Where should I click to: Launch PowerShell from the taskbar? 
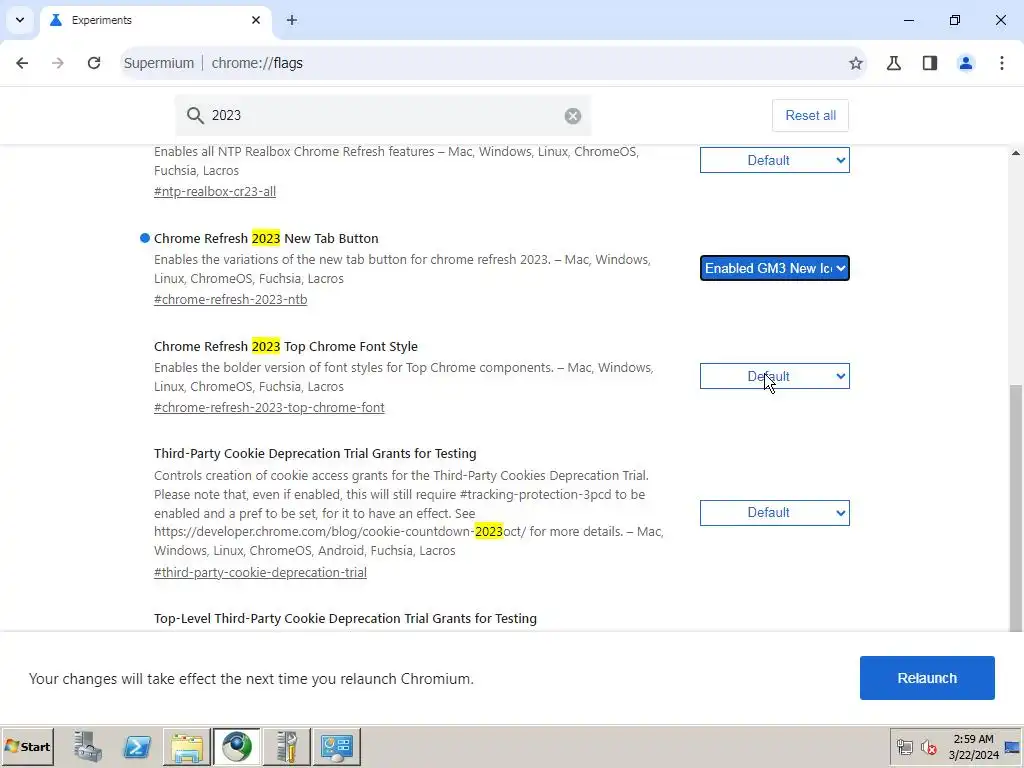137,746
